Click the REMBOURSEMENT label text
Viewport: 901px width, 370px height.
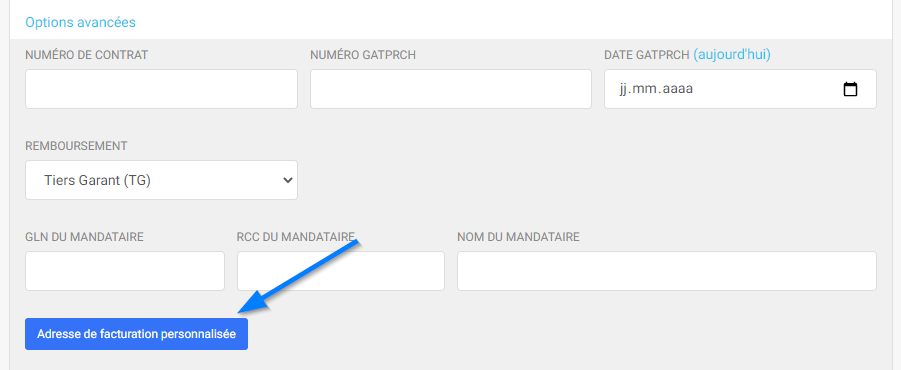[x=76, y=146]
